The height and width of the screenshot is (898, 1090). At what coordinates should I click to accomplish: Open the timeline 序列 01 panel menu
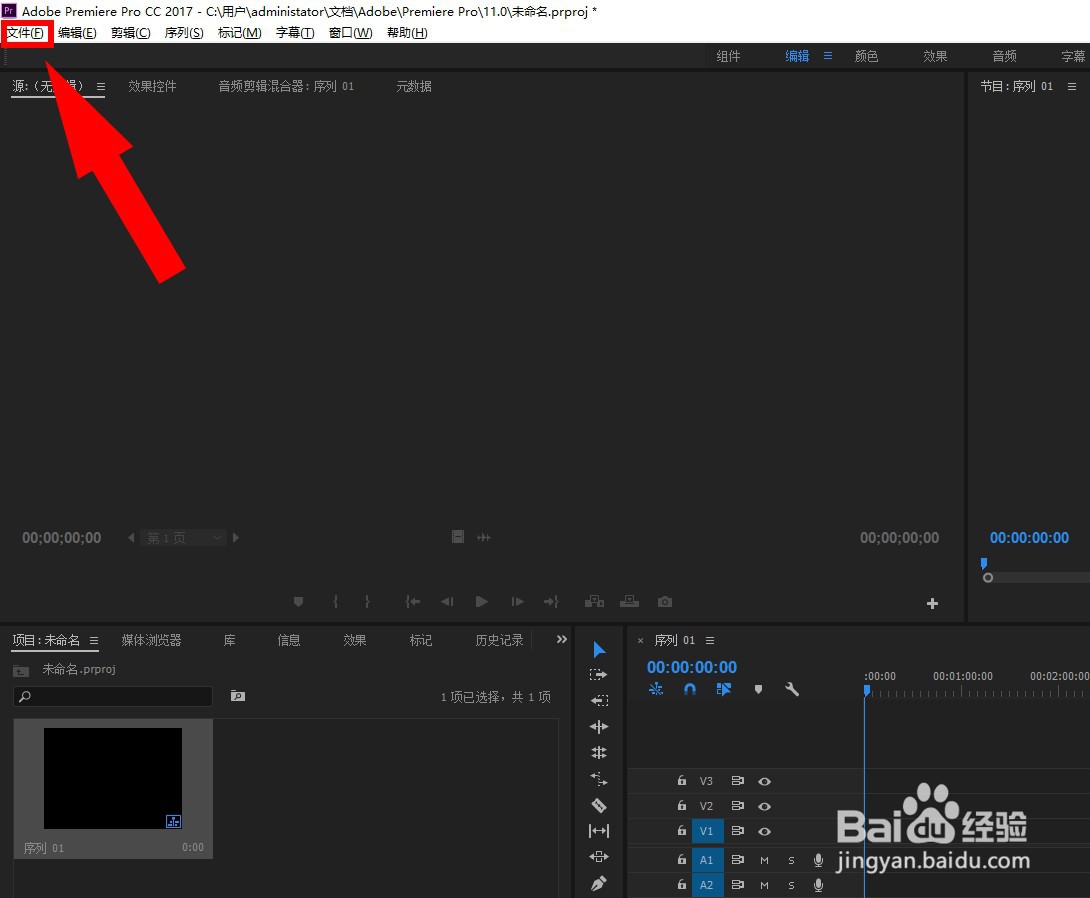(710, 641)
